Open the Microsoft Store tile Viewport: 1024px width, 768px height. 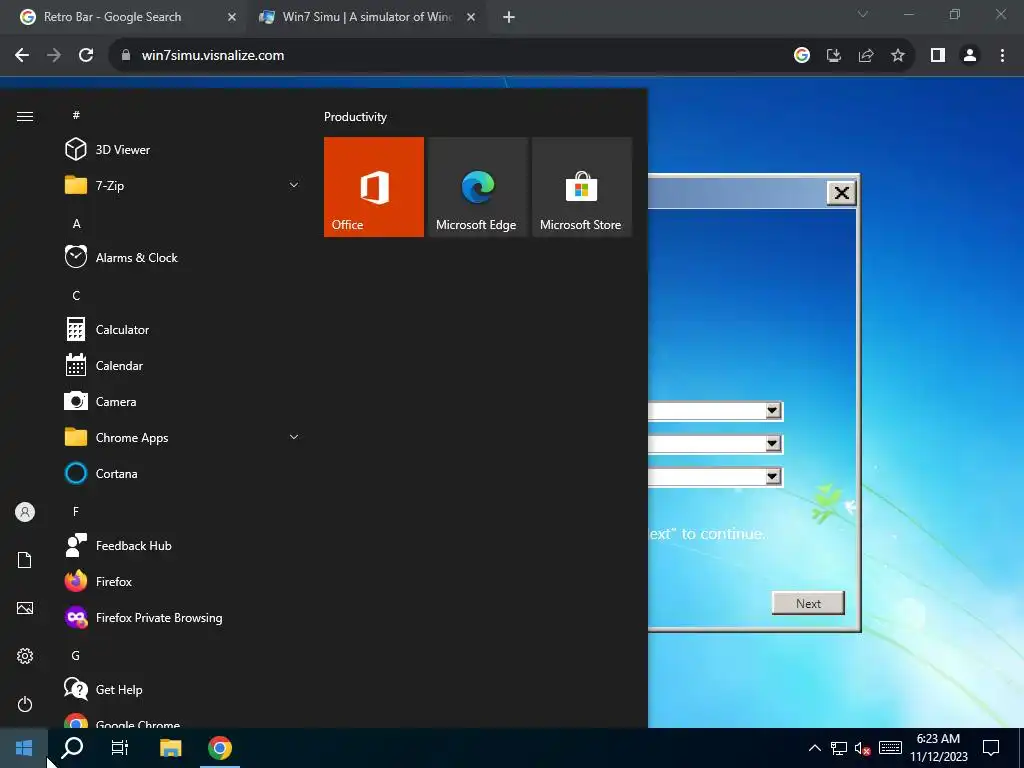point(582,187)
